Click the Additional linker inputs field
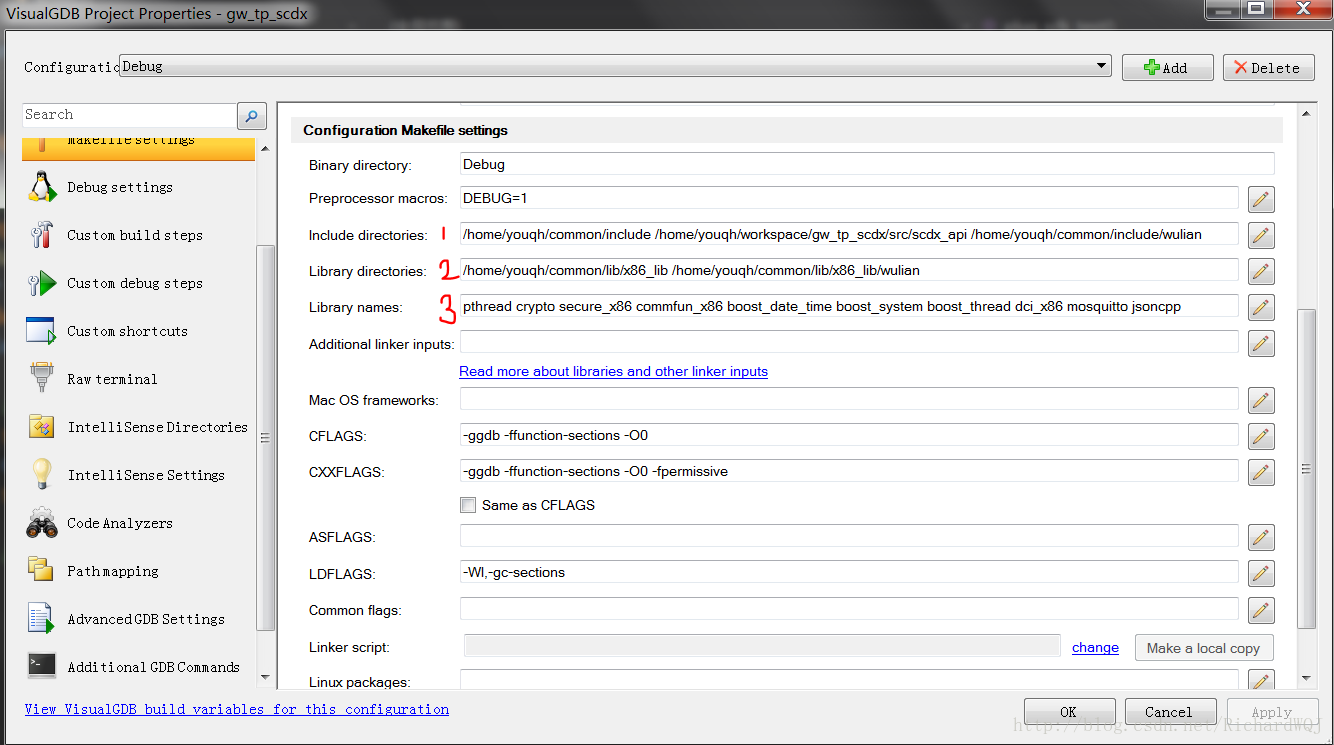Screen dimensions: 1334x745 coord(849,342)
